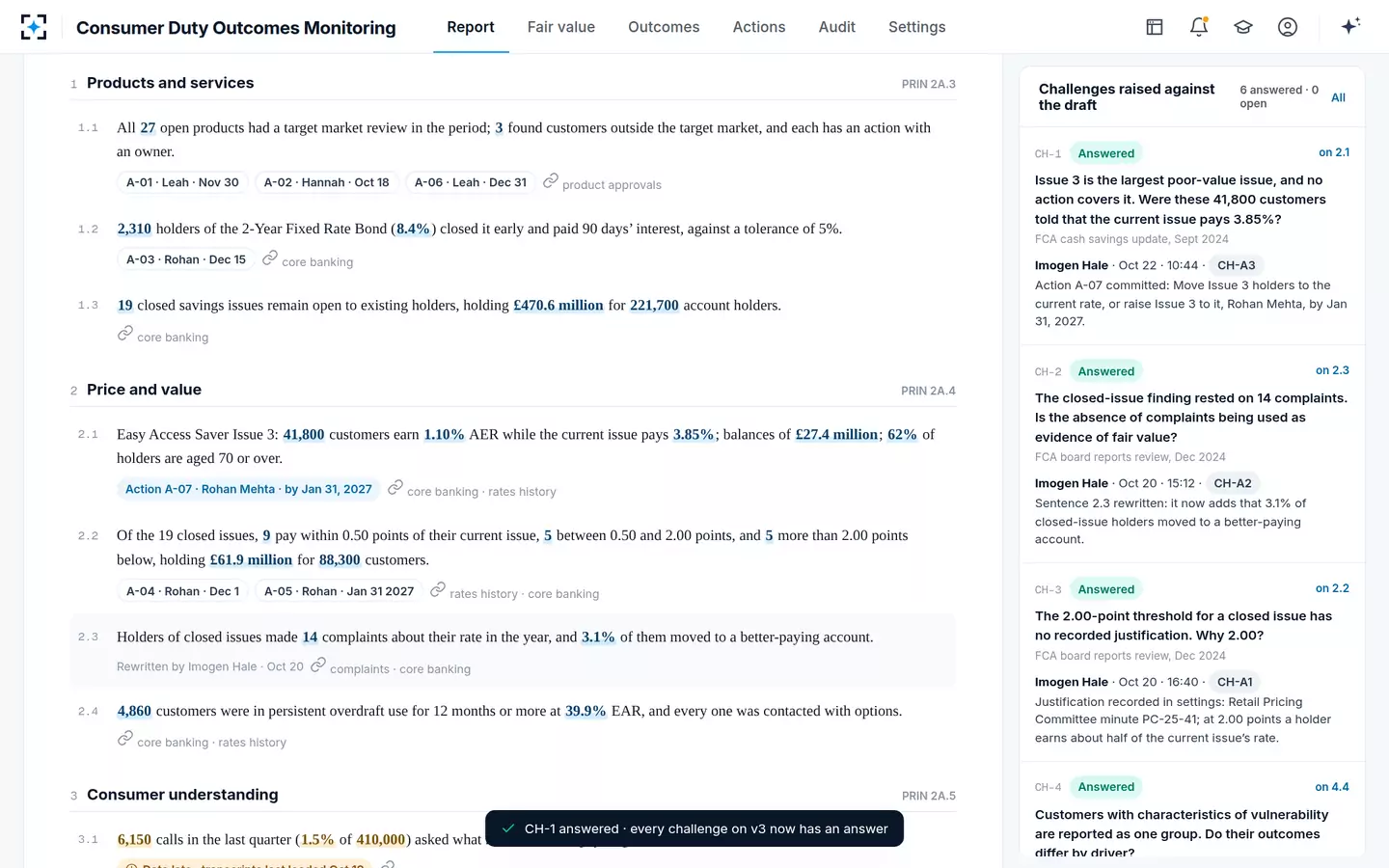Click the app logo icon
The width and height of the screenshot is (1389, 868).
pos(34,27)
